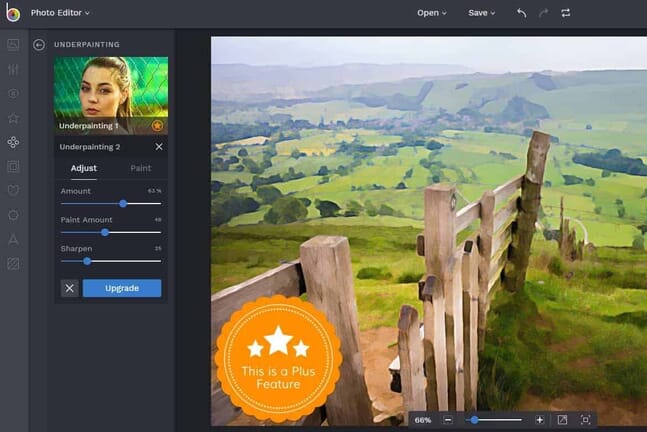This screenshot has width=647, height=432.
Task: Open the Frames tool icon
Action: click(x=13, y=167)
